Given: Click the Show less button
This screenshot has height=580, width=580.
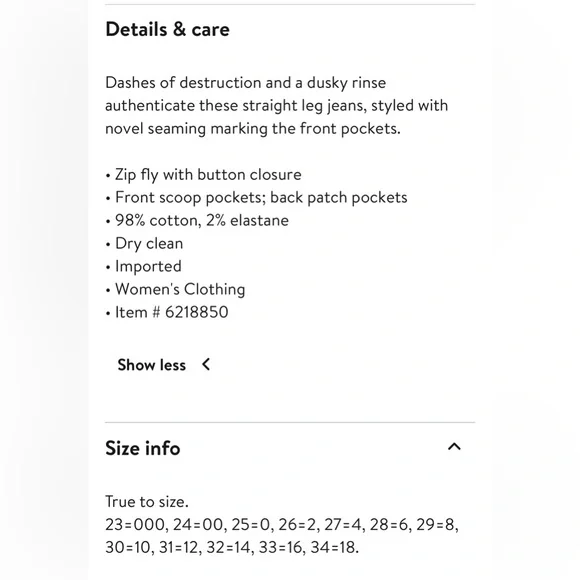Looking at the screenshot, I should click(164, 365).
